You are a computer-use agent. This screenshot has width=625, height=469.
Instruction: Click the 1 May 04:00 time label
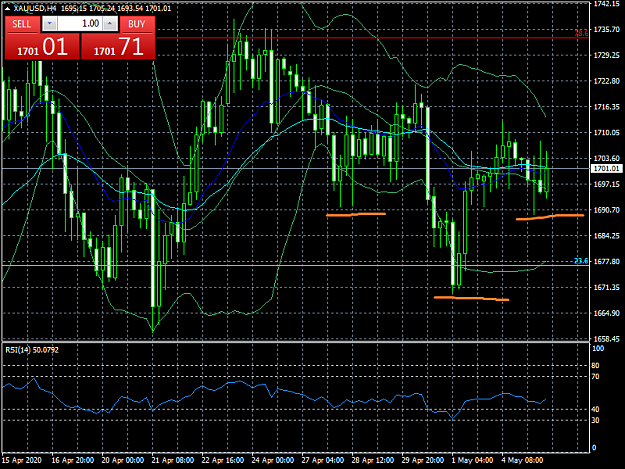pos(472,460)
